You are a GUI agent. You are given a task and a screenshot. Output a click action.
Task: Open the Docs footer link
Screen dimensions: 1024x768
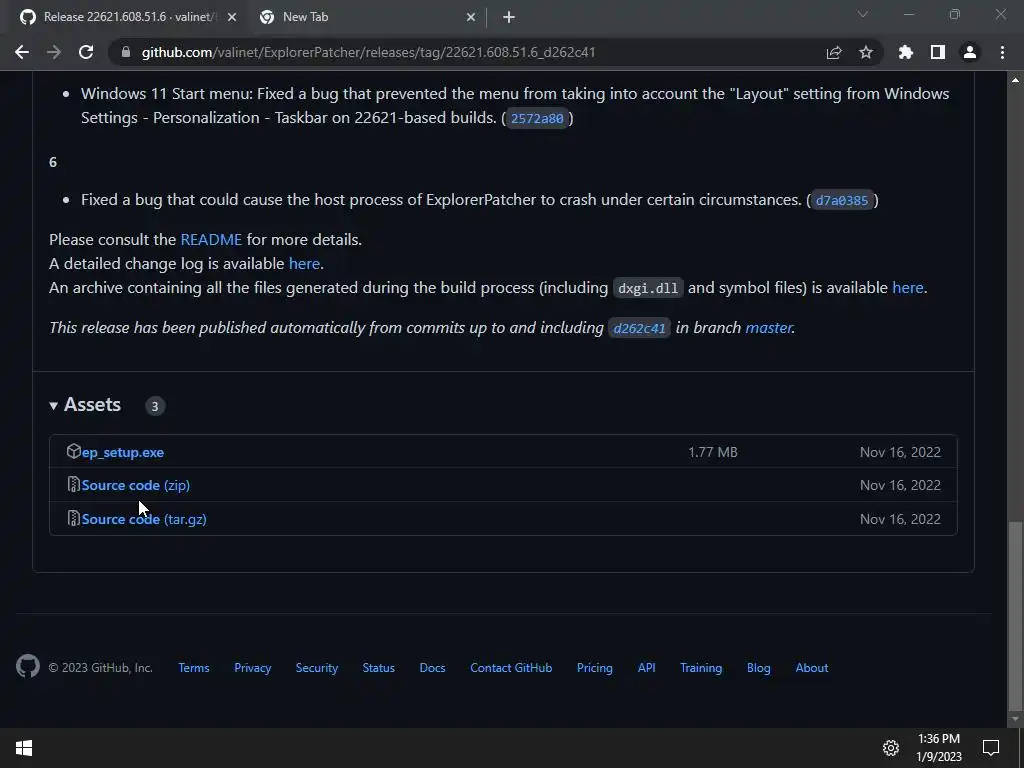click(x=432, y=667)
